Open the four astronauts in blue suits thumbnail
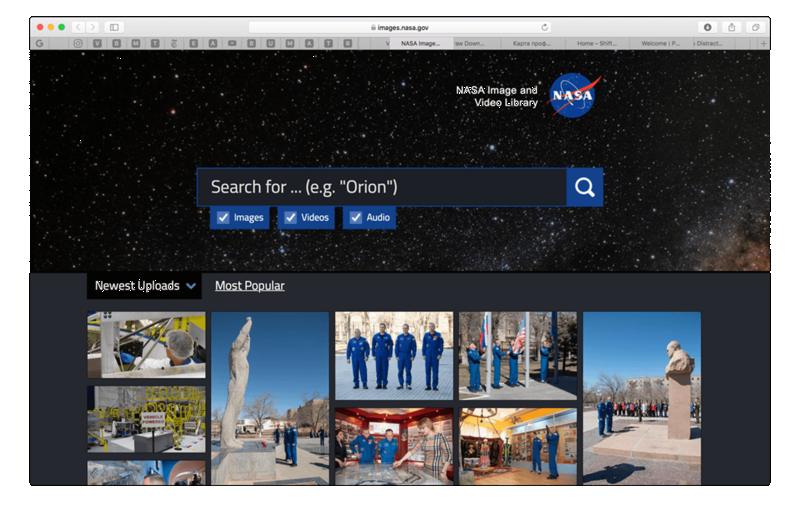The image size is (800, 528). (x=393, y=355)
